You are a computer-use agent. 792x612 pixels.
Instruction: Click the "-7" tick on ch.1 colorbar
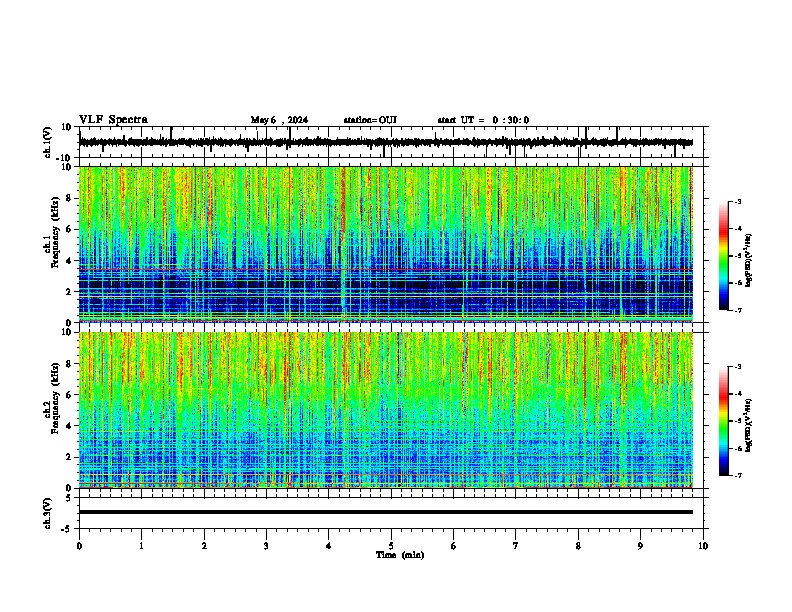click(738, 310)
